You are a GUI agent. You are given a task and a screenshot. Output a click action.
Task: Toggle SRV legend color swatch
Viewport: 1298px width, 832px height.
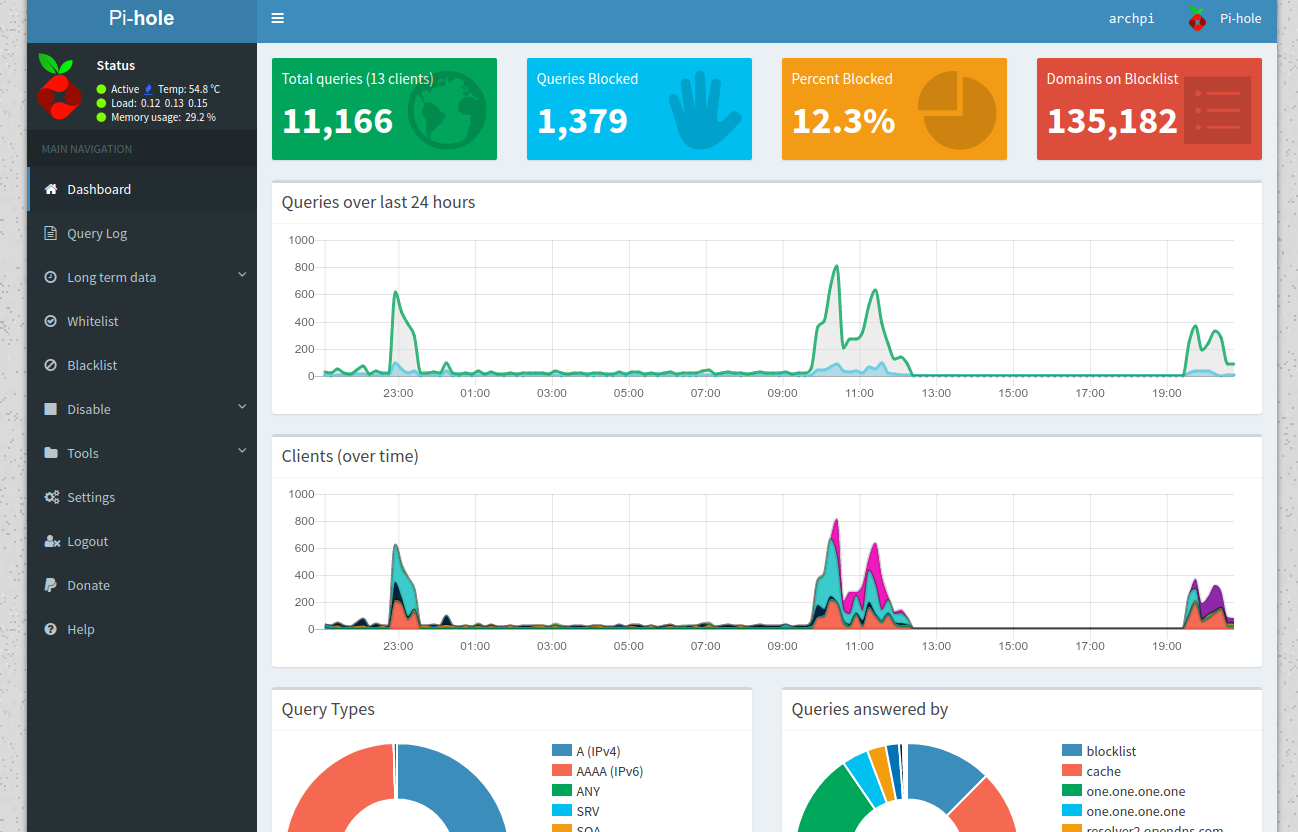coord(561,810)
